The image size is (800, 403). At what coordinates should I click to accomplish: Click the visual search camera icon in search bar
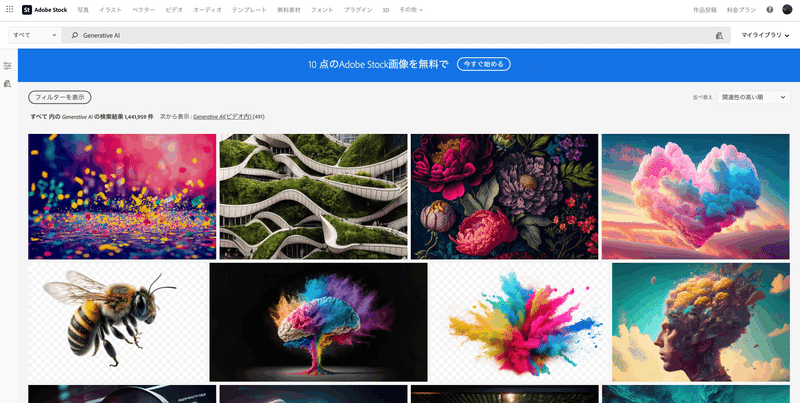click(x=719, y=35)
